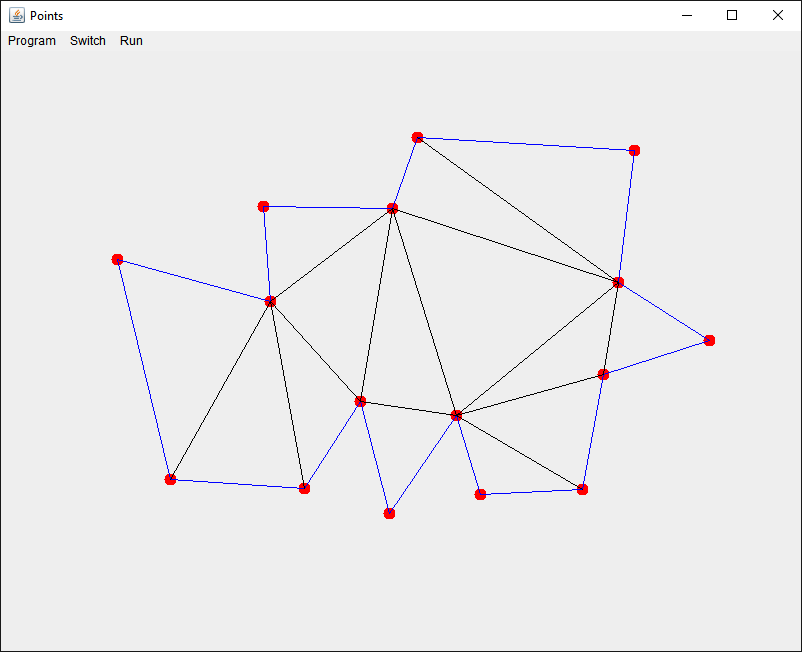The height and width of the screenshot is (652, 802).
Task: Minimize the Points window
Action: click(687, 15)
